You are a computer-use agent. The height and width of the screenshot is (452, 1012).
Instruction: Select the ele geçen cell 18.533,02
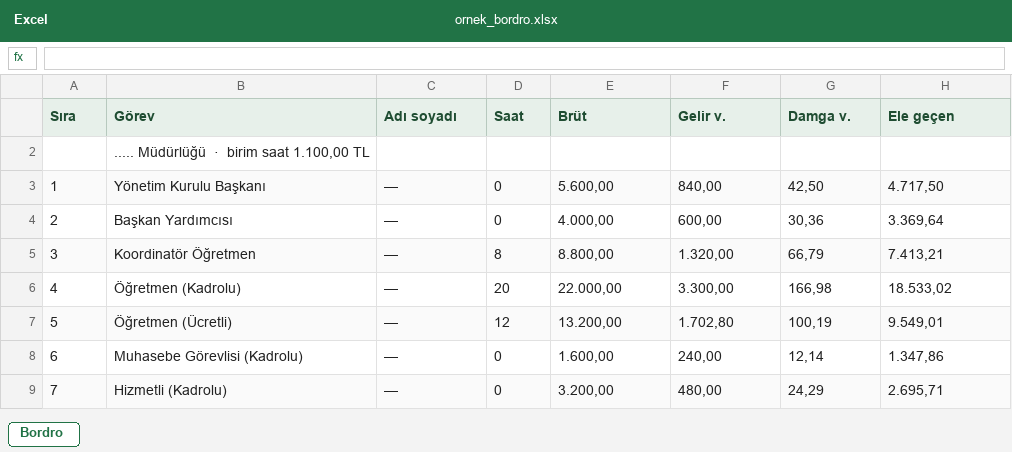tap(946, 289)
